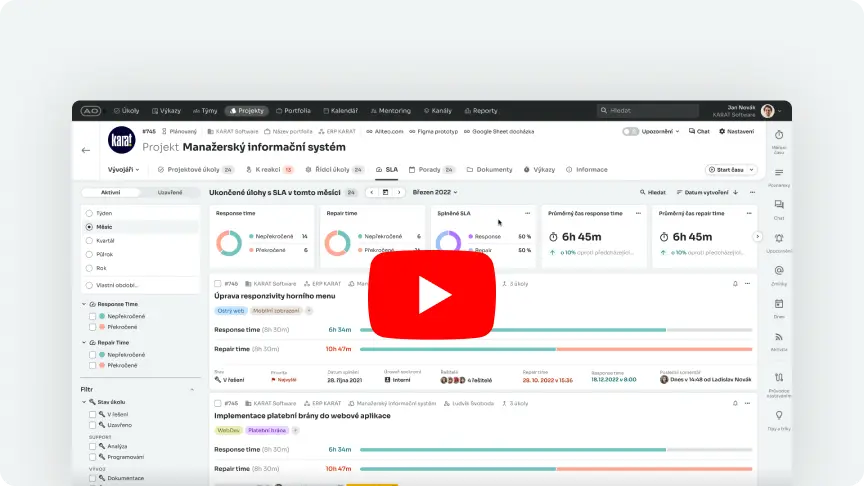Select the Měsíc radio option
This screenshot has width=864, height=486.
(89, 227)
